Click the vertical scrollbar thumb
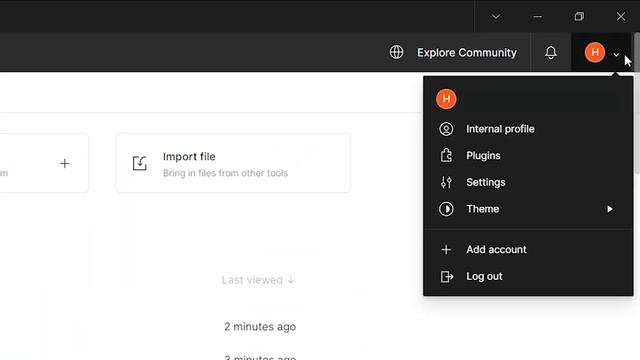Image resolution: width=640 pixels, height=360 pixels. 637,103
